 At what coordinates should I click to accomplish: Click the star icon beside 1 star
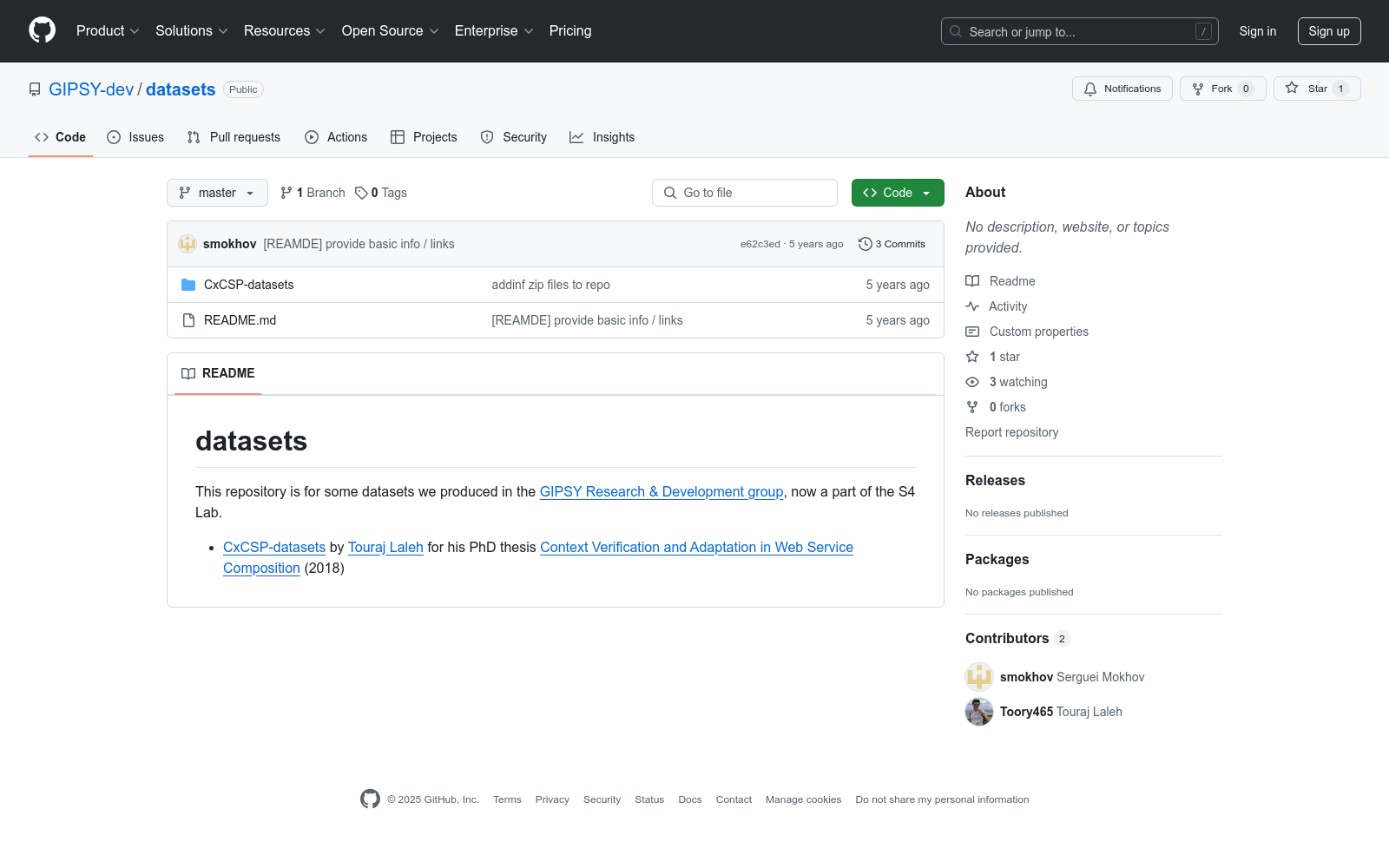(972, 357)
